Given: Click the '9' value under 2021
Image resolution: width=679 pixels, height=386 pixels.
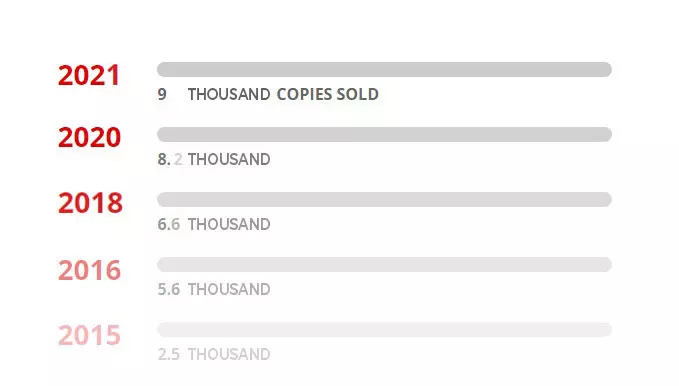Looking at the screenshot, I should (x=162, y=94).
